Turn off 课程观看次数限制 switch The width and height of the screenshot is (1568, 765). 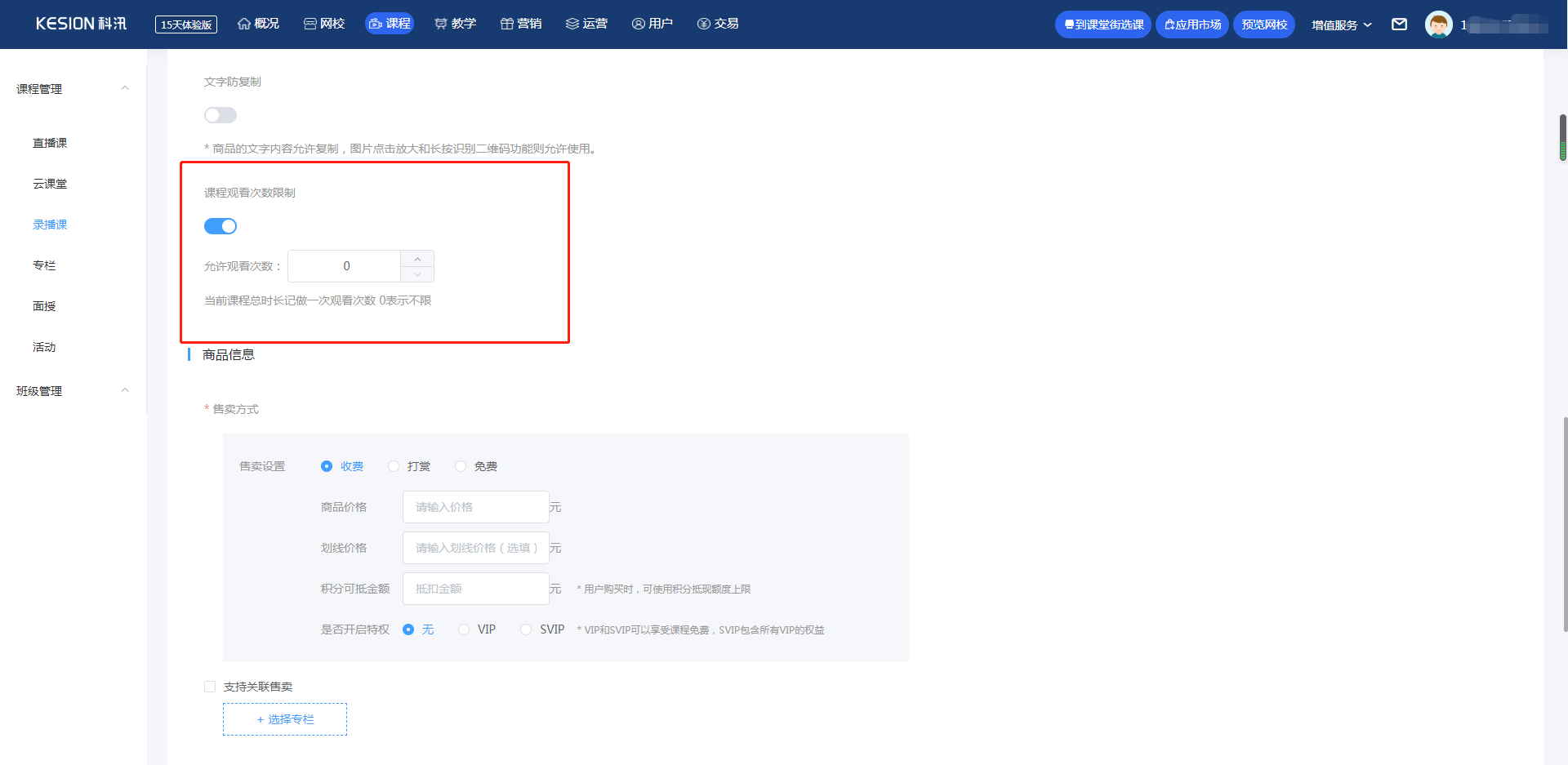(x=220, y=226)
